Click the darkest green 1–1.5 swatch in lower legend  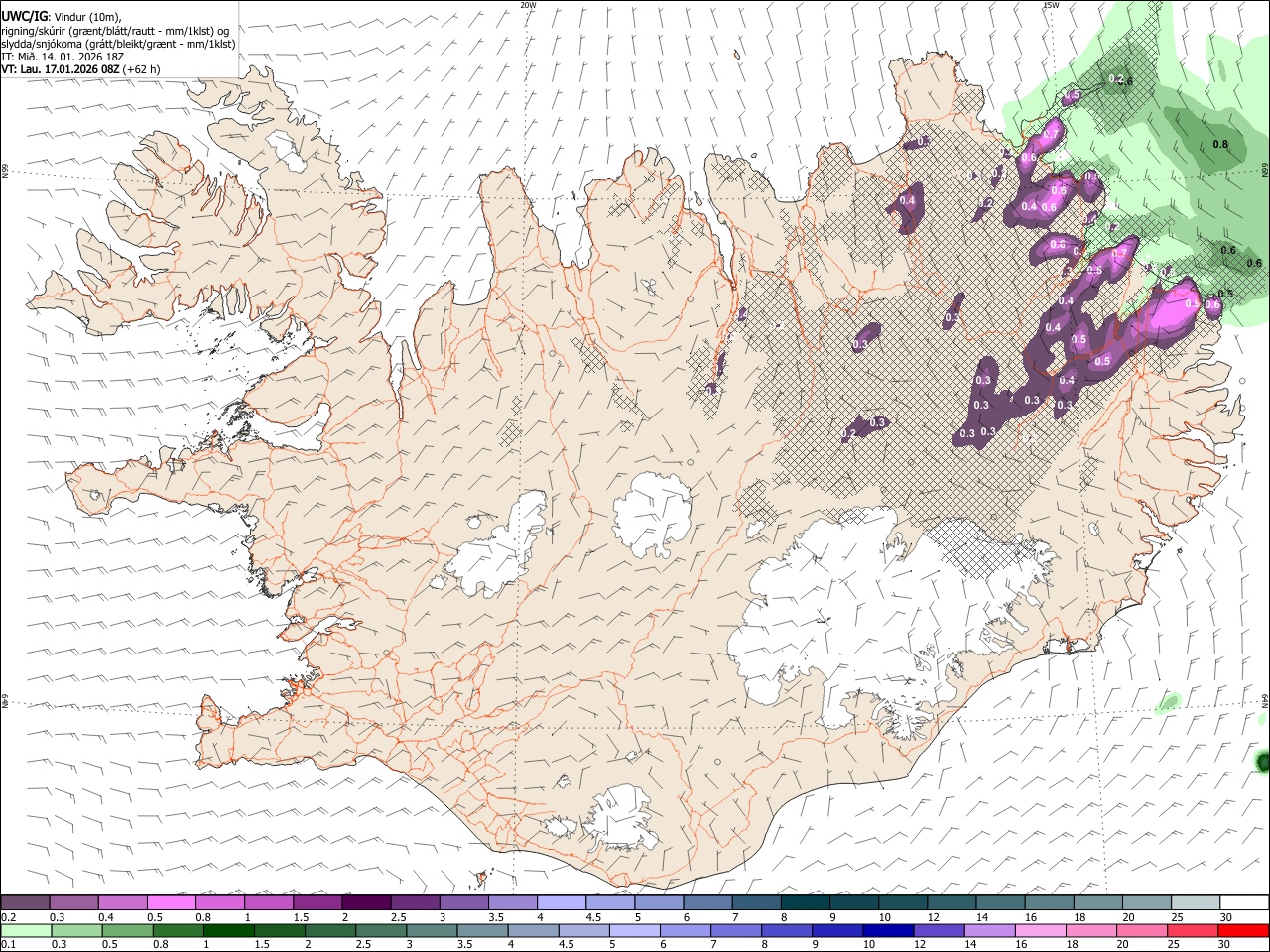point(228,930)
